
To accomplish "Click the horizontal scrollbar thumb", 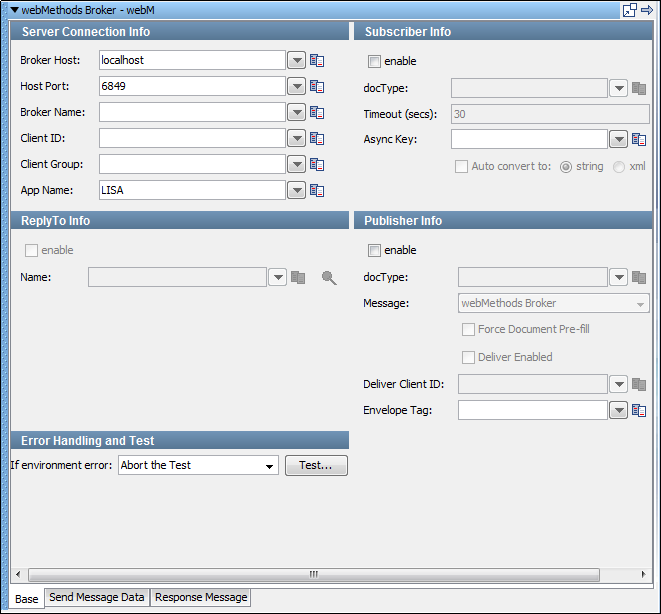I will coord(313,575).
